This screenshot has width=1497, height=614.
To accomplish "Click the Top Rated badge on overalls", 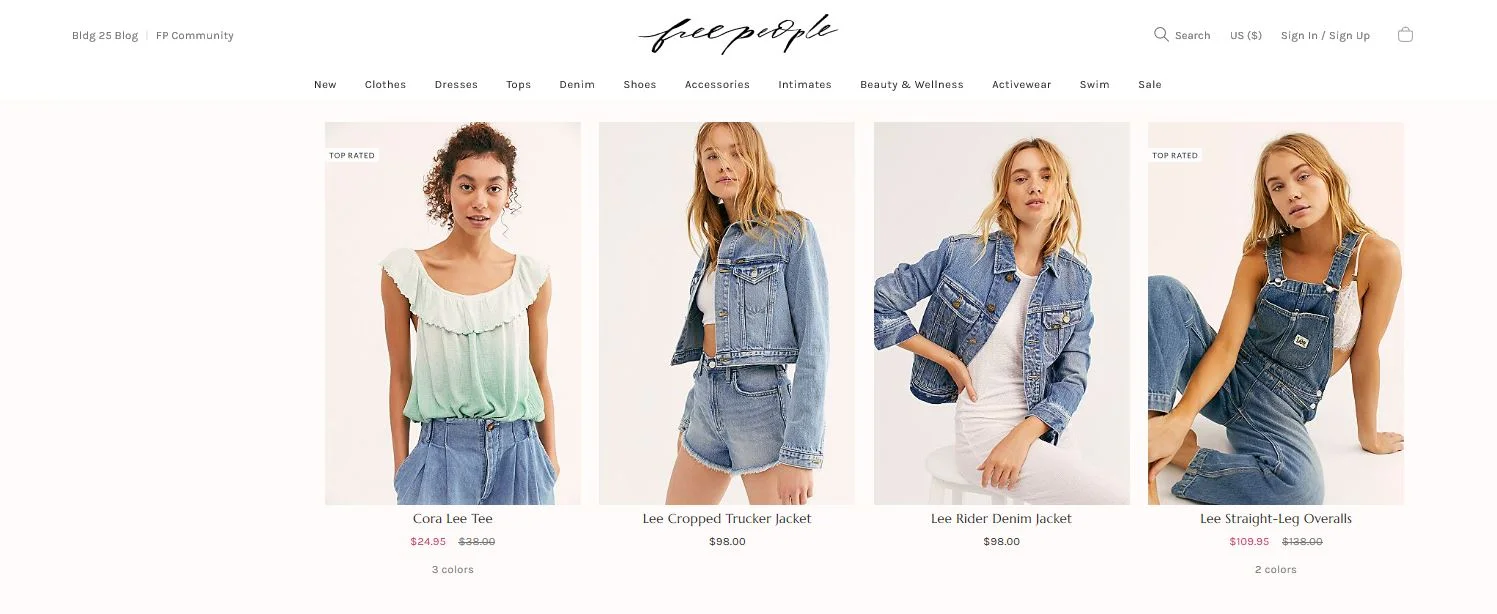I will 1175,155.
